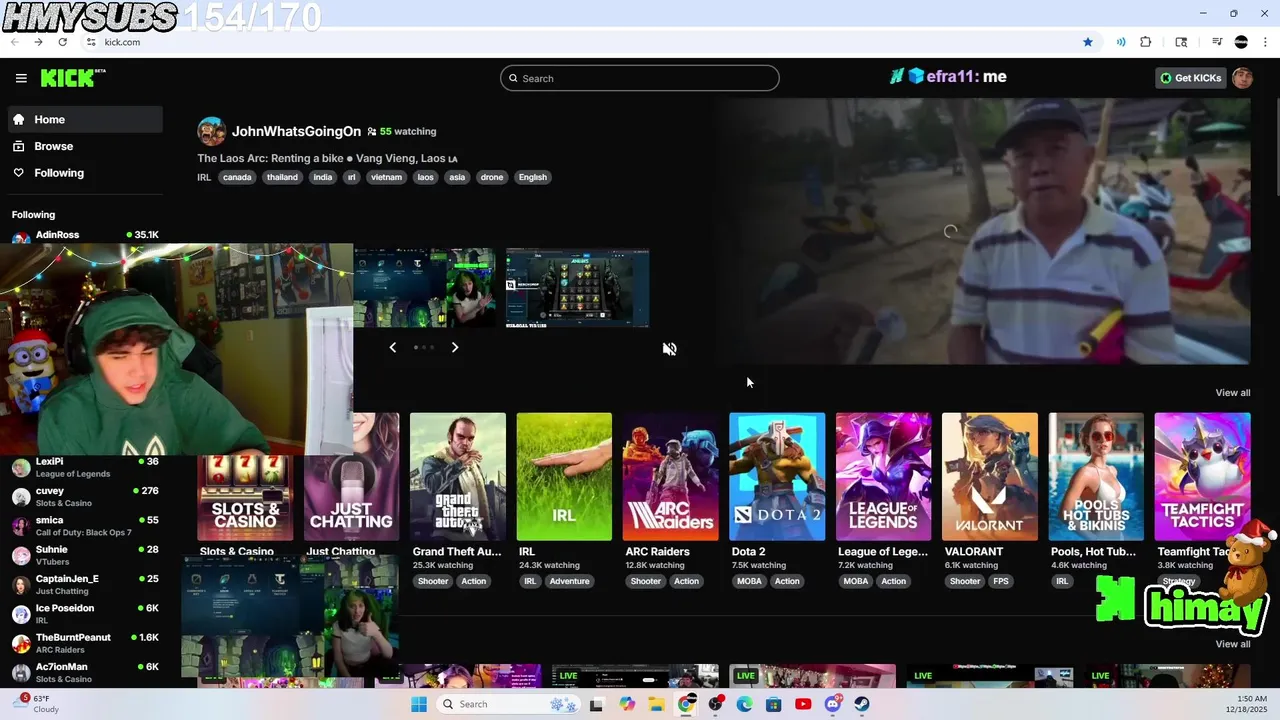Open Ice Poseidon in Following list
Screen dimensions: 1280x720
(x=86, y=614)
